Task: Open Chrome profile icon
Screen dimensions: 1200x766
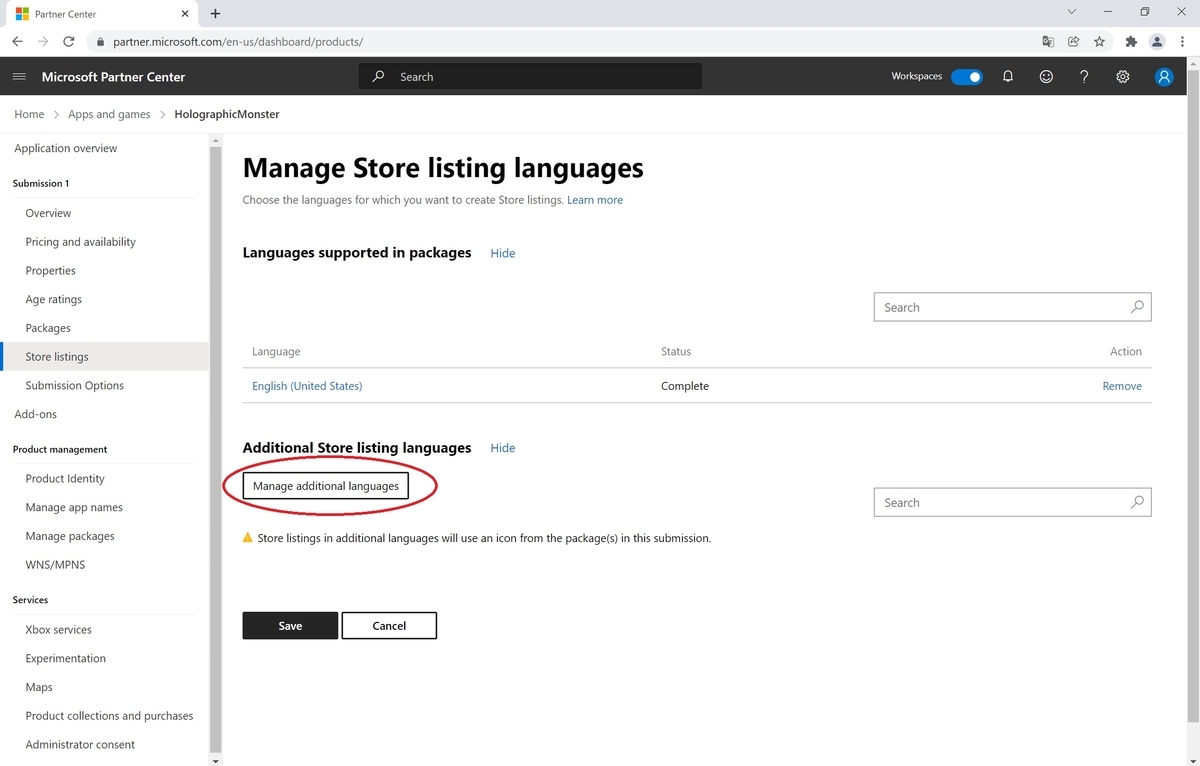Action: click(1157, 42)
